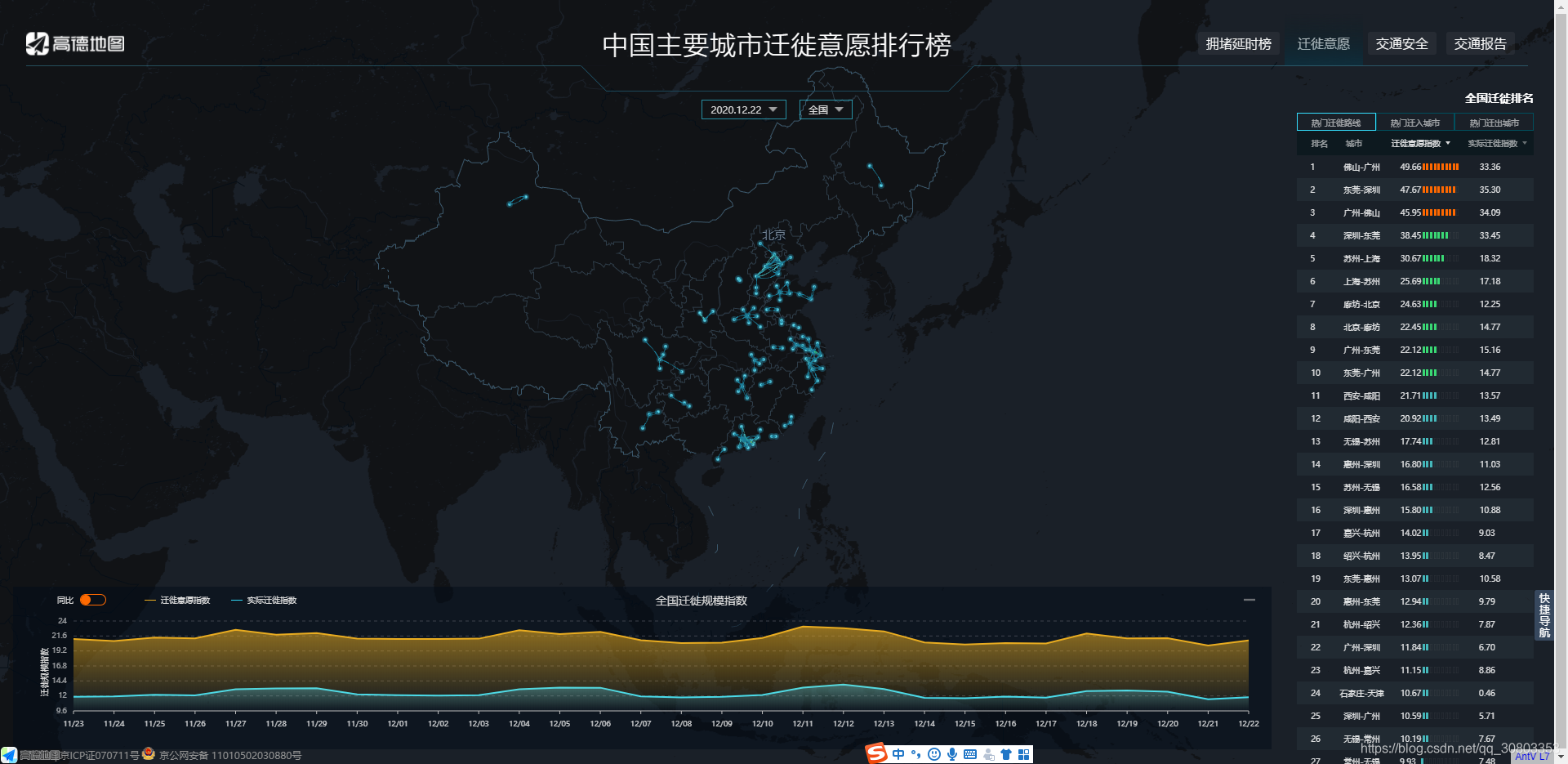This screenshot has height=764, width=1568.
Task: Open the 迁徙意愿 nav tab
Action: [x=1323, y=44]
